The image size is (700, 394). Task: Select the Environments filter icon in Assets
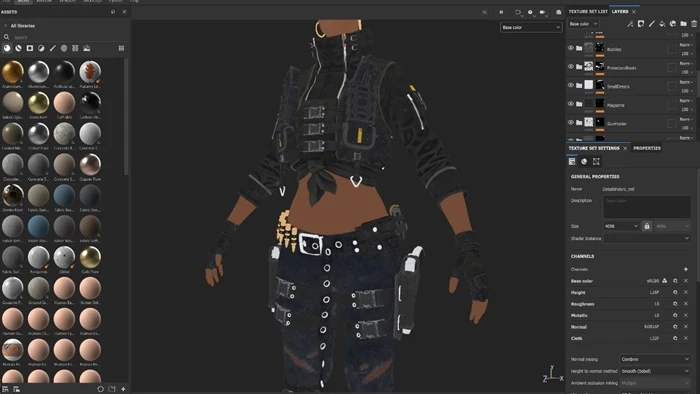[x=87, y=48]
